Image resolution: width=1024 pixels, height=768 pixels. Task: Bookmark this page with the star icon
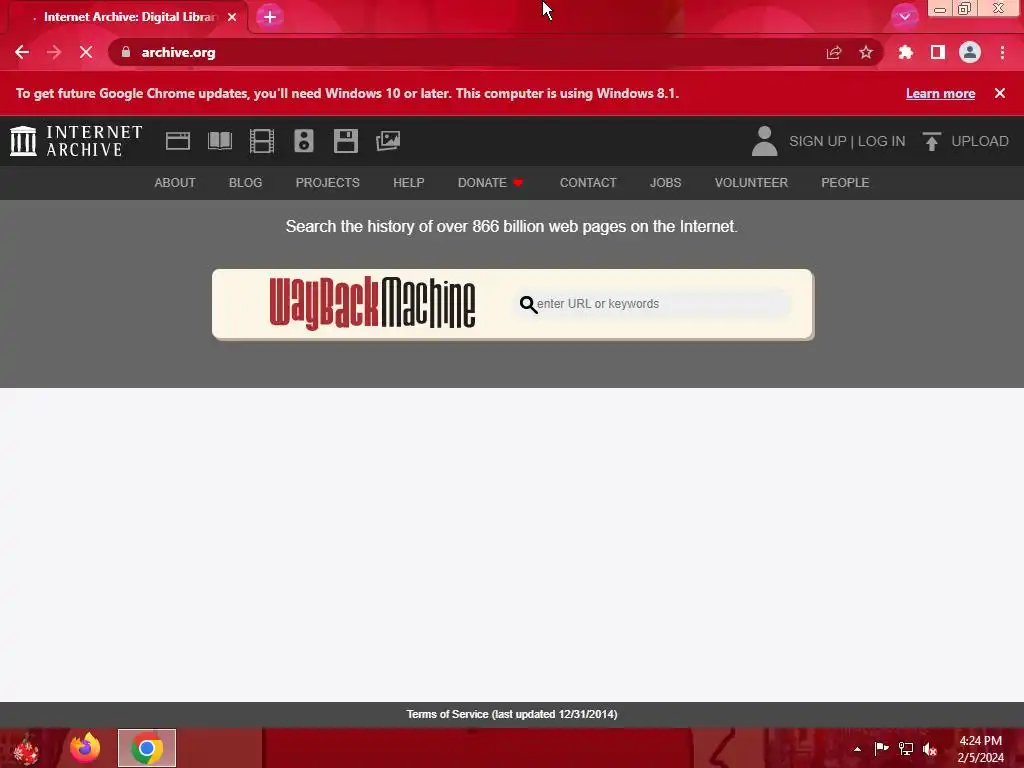[866, 52]
